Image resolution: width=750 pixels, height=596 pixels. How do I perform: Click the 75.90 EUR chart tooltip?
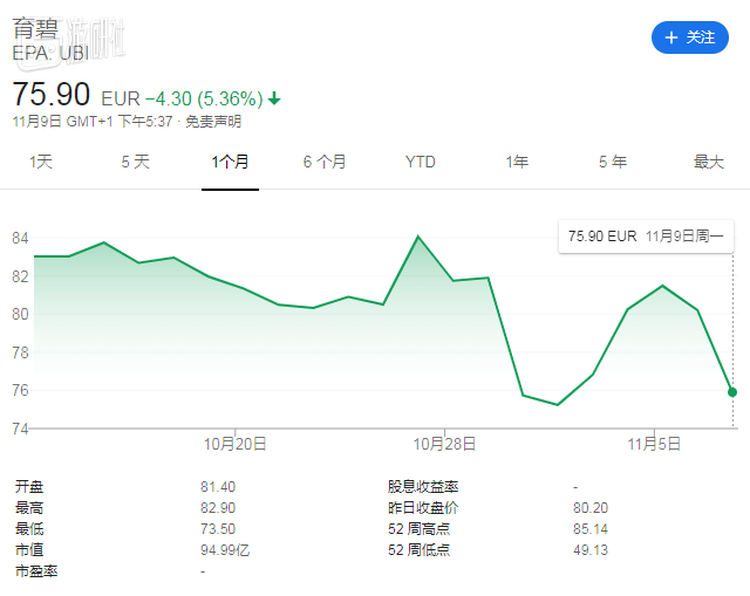tap(646, 236)
